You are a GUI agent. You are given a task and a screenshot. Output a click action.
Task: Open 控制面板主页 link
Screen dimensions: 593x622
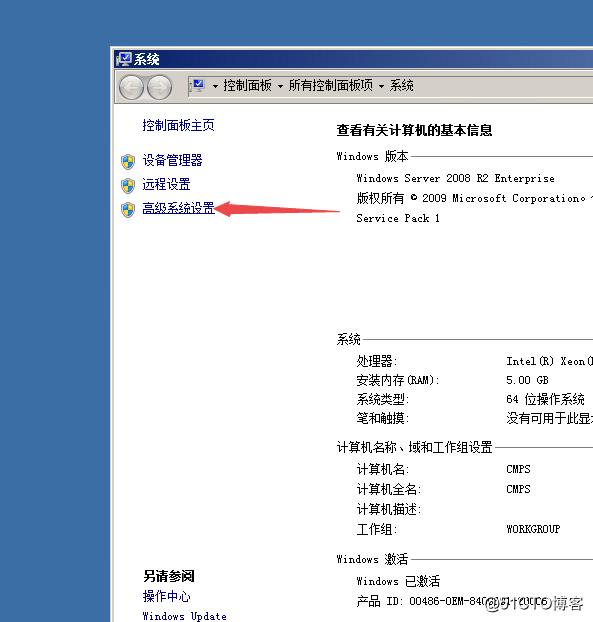coord(178,125)
